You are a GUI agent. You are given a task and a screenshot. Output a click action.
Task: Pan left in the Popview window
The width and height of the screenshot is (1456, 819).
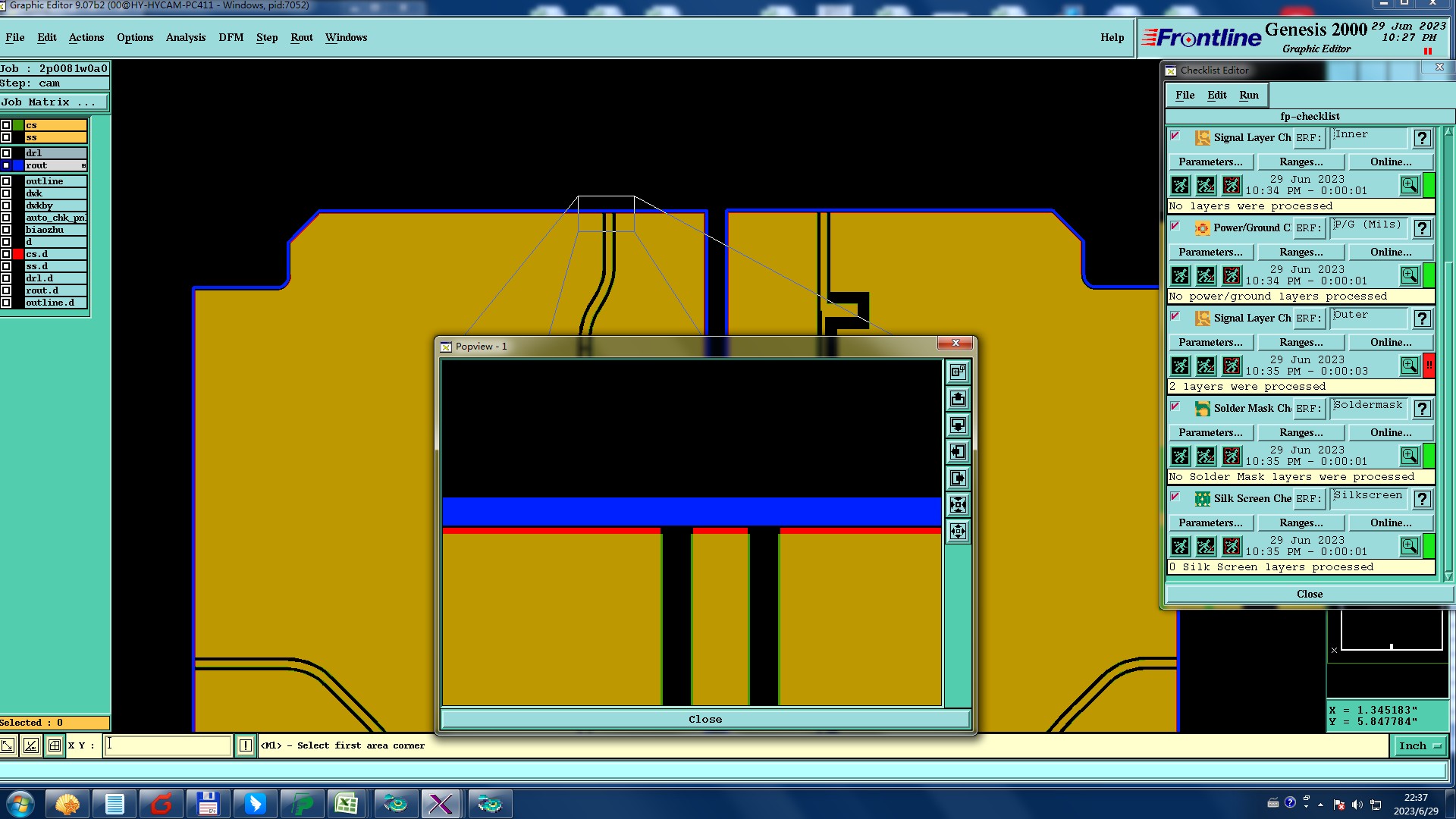pos(959,452)
